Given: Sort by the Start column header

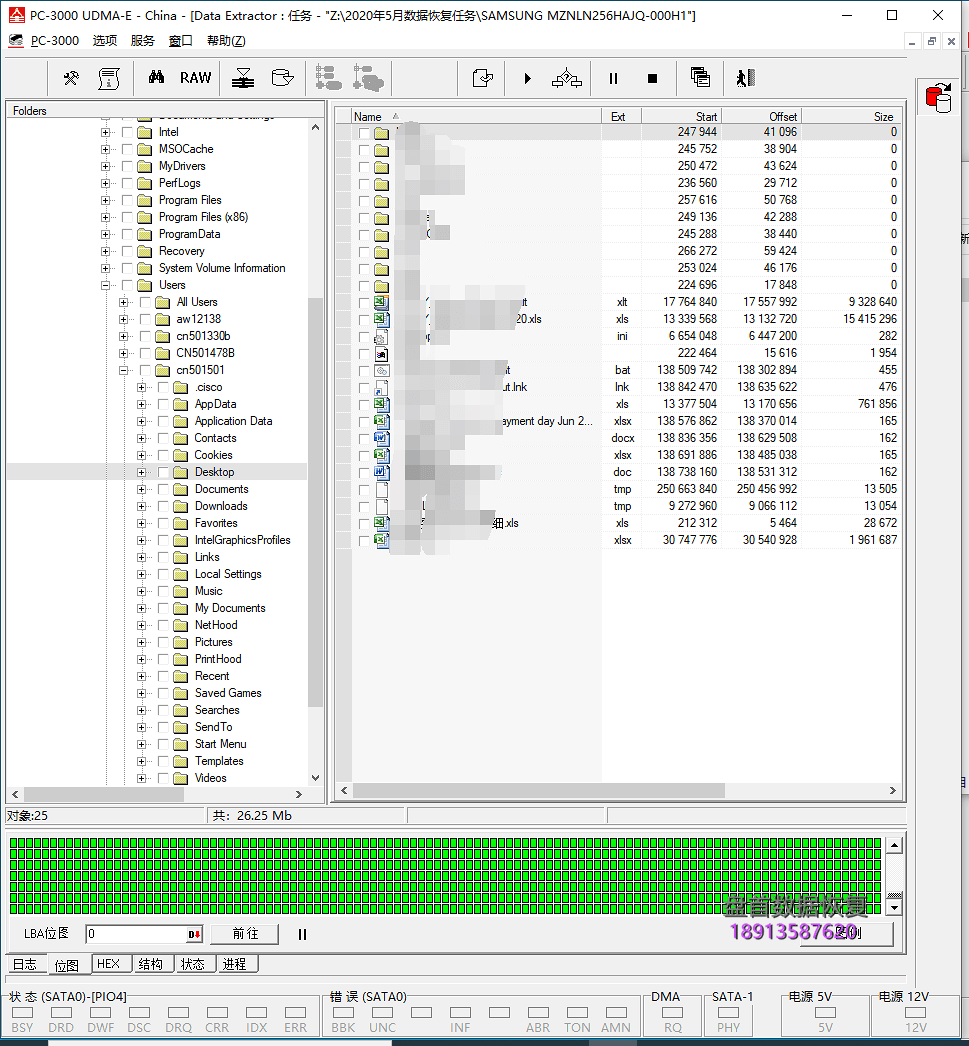Looking at the screenshot, I should 682,116.
